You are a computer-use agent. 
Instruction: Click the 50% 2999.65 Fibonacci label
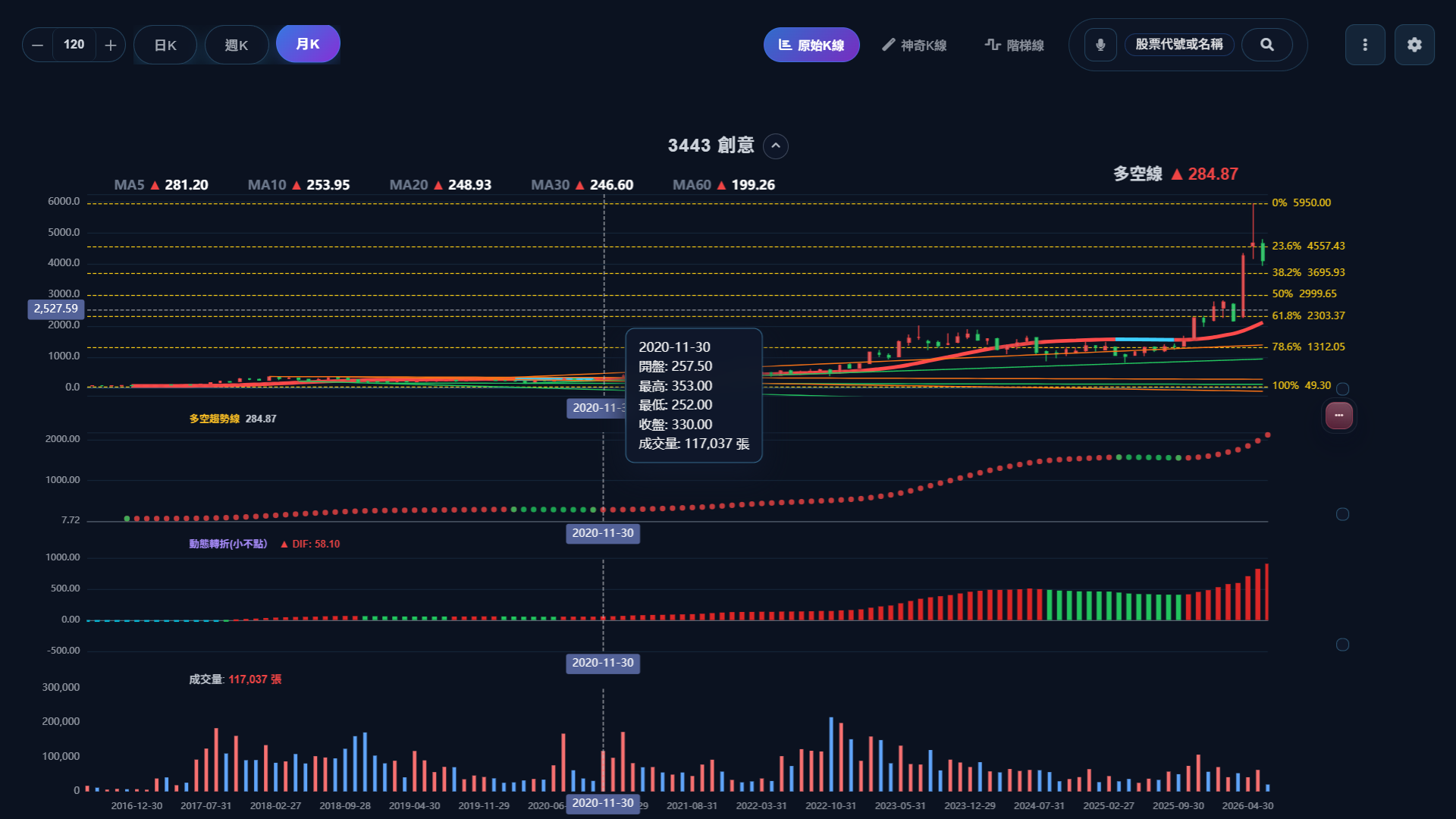click(x=1304, y=293)
